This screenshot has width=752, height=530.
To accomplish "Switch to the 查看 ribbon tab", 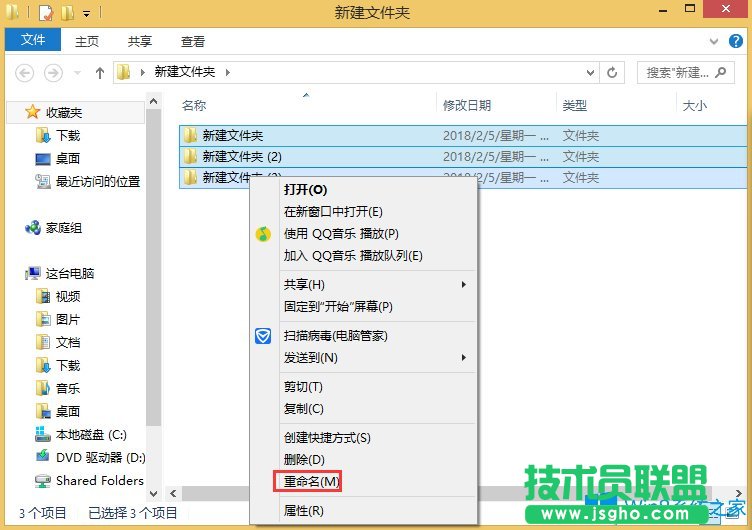I will click(192, 42).
